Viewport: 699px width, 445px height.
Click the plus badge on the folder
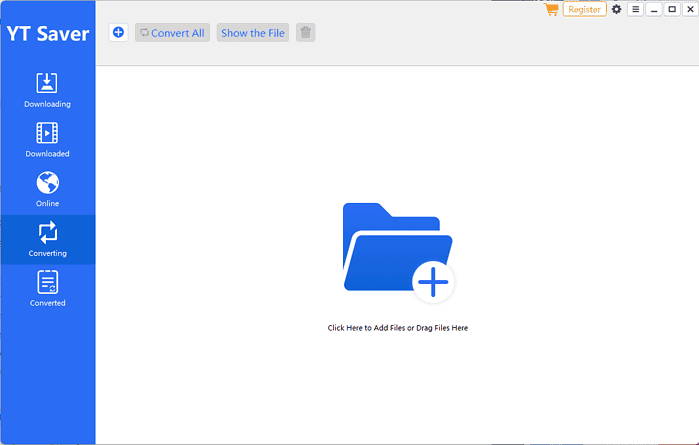(x=432, y=284)
